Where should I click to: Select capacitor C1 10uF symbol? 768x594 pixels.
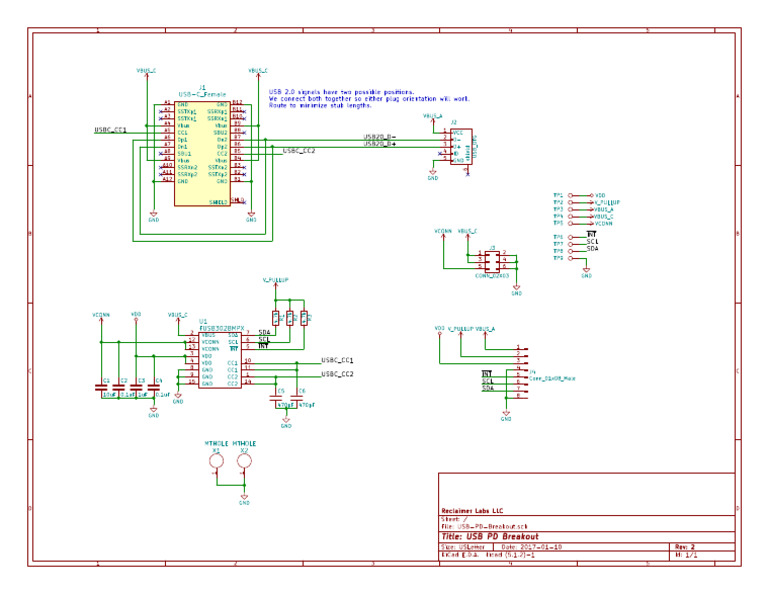point(101,387)
